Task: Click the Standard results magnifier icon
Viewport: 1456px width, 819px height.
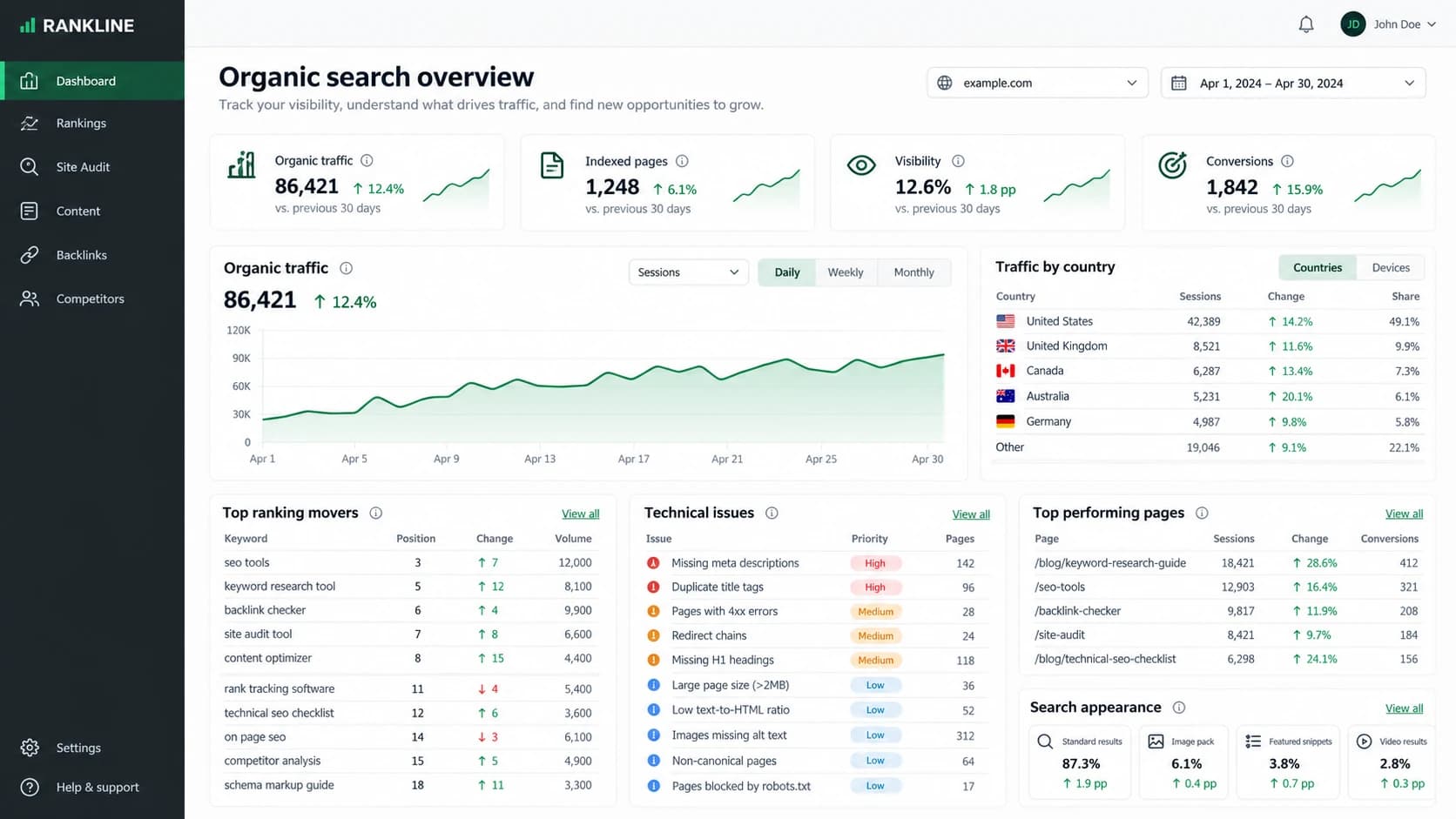Action: (1045, 742)
